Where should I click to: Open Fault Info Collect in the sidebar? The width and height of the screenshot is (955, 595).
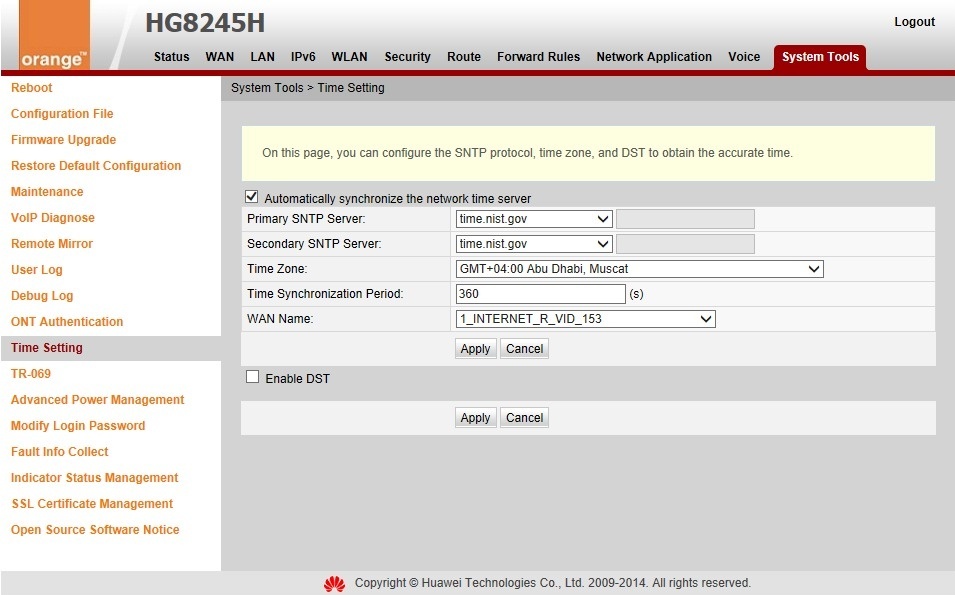pos(60,452)
